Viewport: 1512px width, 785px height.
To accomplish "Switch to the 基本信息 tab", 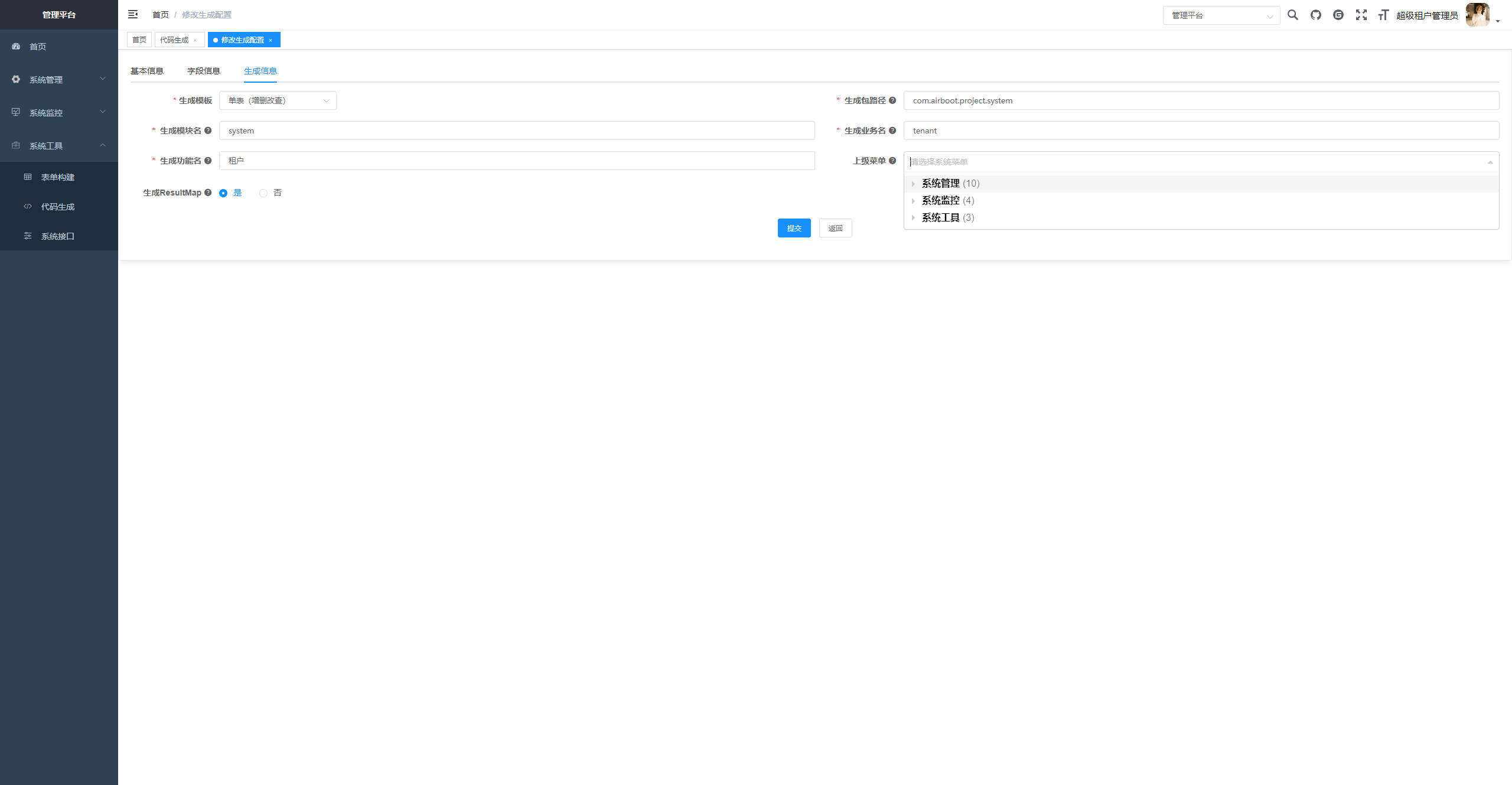I will pos(147,71).
